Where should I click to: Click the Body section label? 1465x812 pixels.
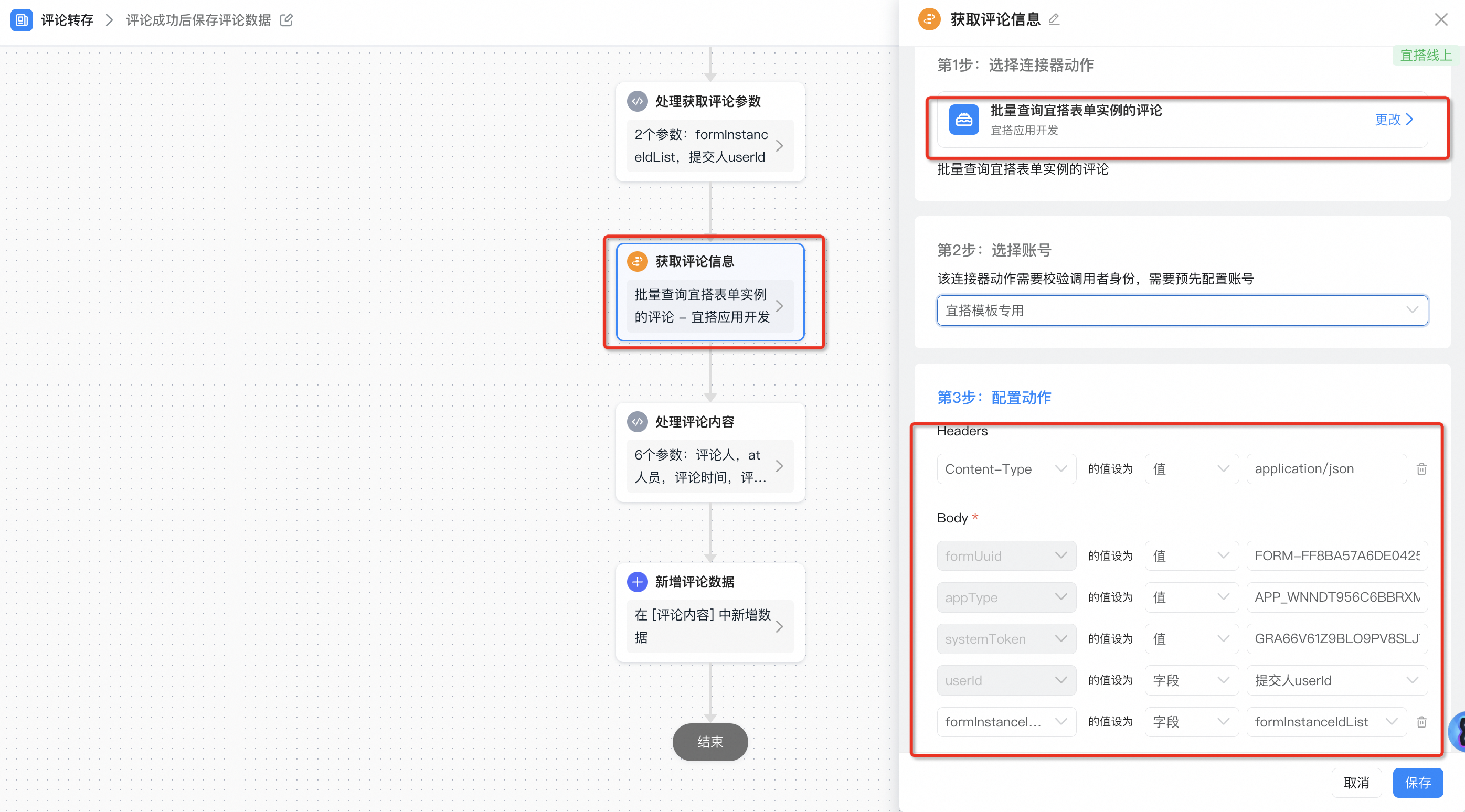coord(952,517)
